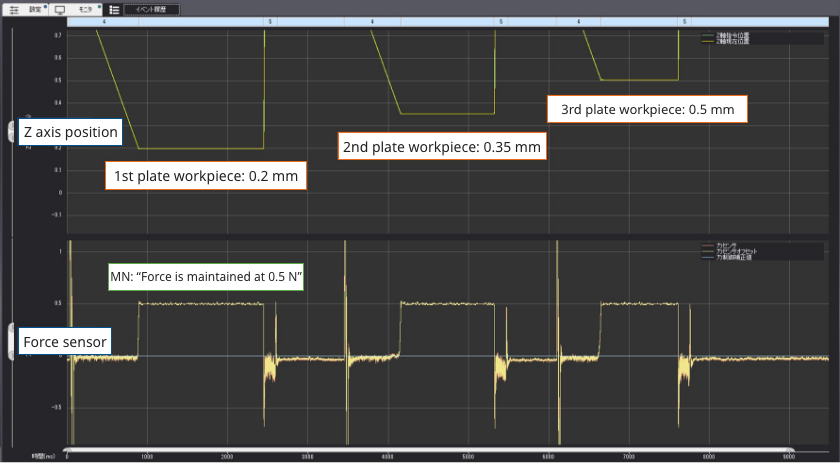Click the 'Force is maintained at 0.5 N' note
Viewport: 840px width, 463px height.
pos(206,278)
